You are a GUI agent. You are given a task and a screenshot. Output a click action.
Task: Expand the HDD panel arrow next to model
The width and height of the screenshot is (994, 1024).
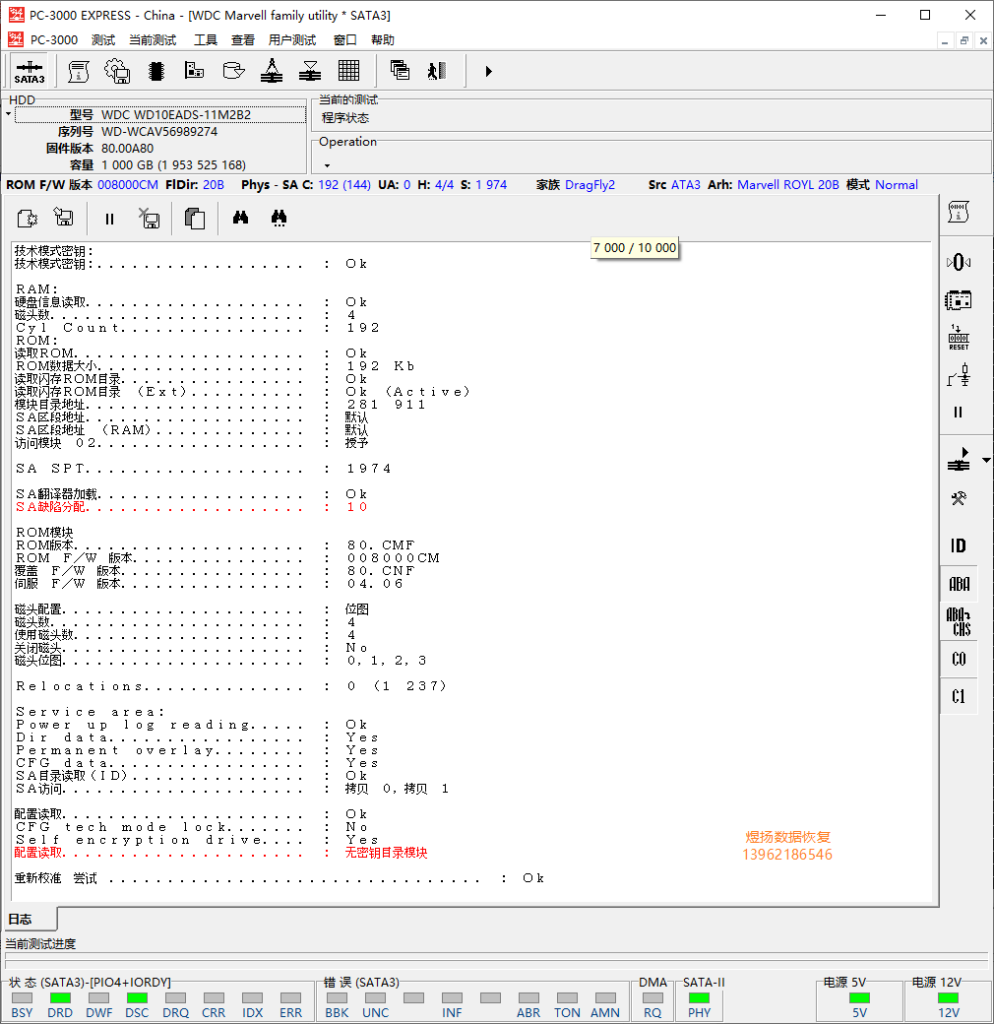(9, 114)
